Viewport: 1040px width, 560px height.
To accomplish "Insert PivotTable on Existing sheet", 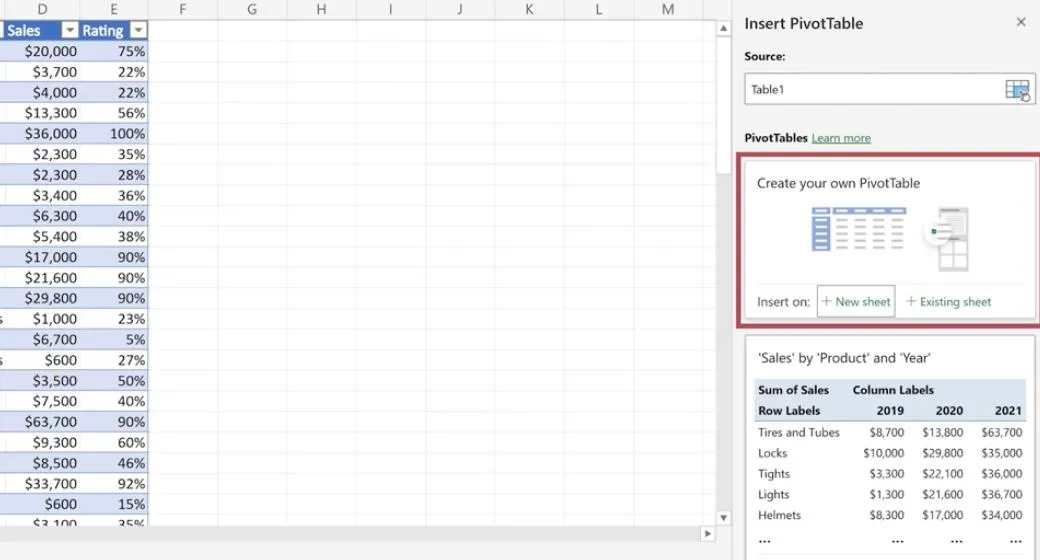I will (x=948, y=302).
